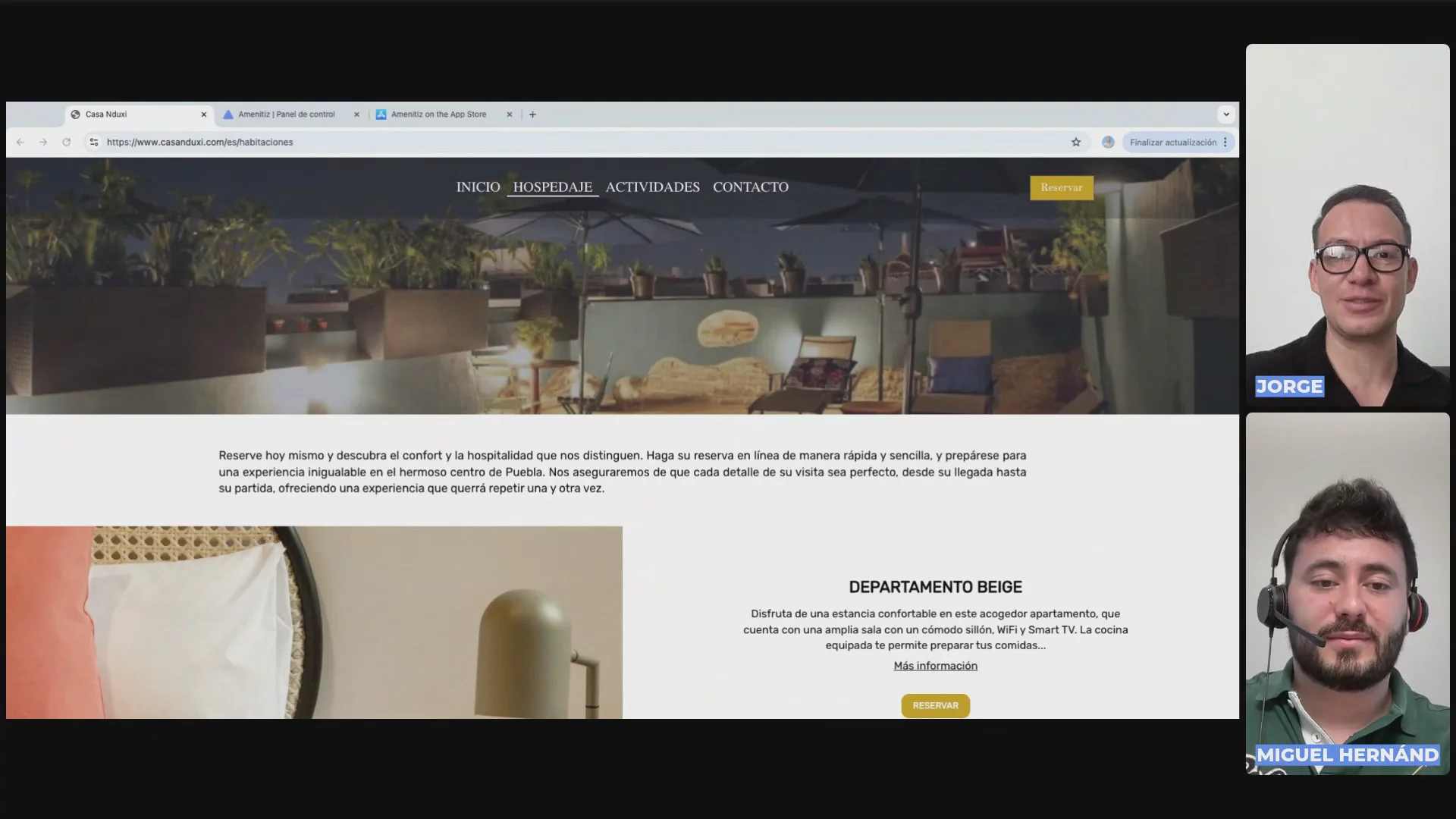
Task: Click the Departamento Beige room photo
Action: coord(314,623)
